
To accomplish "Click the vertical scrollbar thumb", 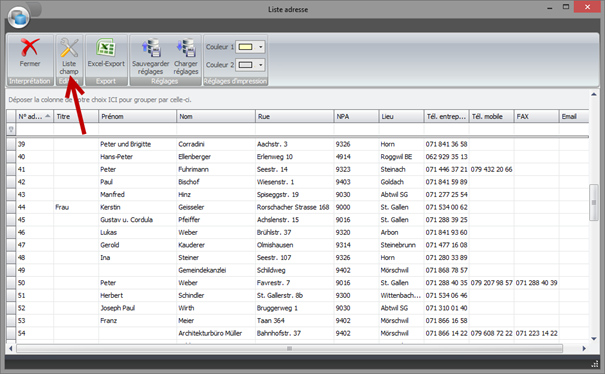I will tap(594, 203).
